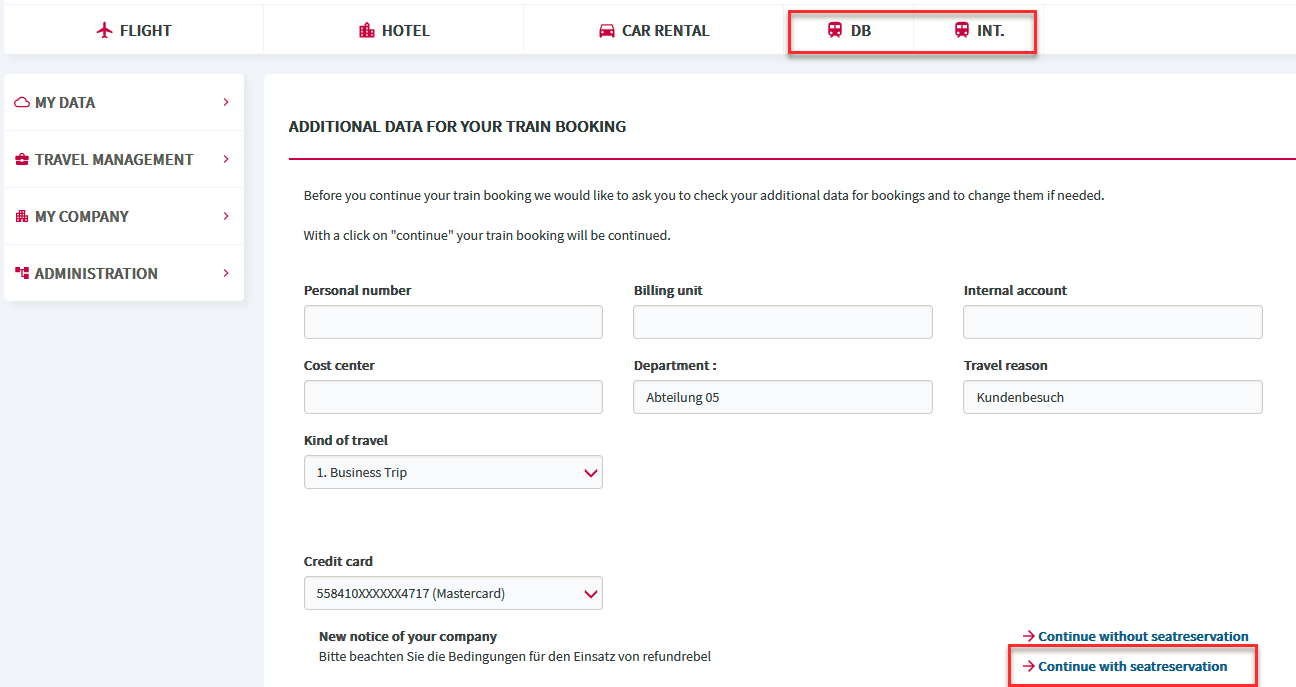
Task: Click arrow icon before Continue with seatreservation
Action: (x=1028, y=666)
